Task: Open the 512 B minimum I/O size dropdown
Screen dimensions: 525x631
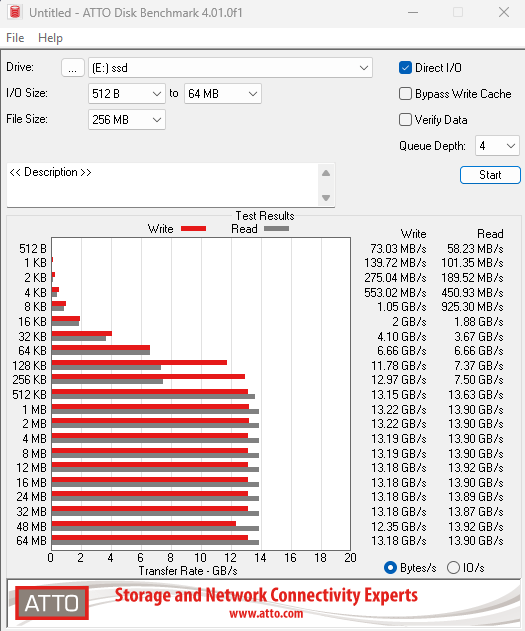Action: coord(127,94)
